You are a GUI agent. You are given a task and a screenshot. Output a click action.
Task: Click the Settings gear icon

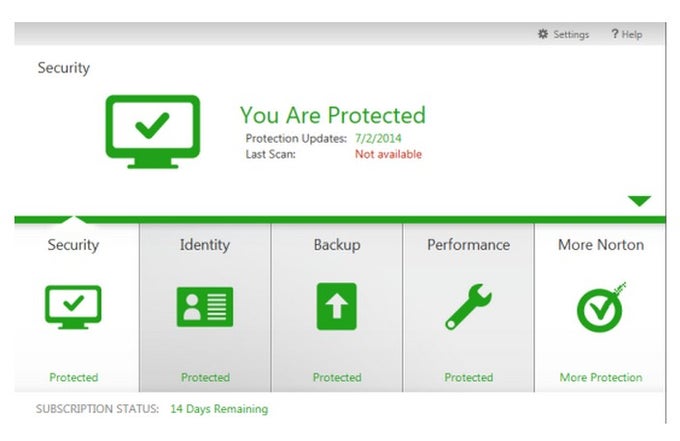tap(543, 34)
